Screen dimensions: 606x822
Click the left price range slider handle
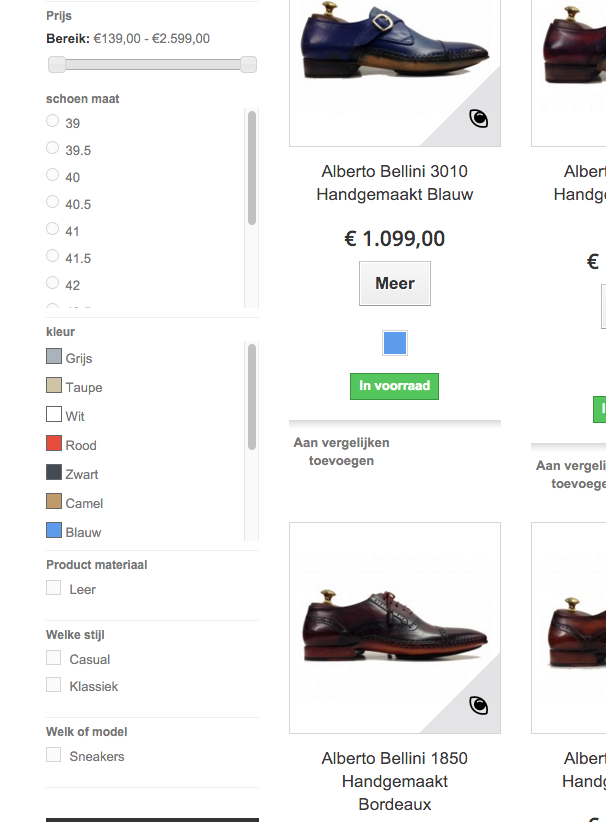[x=57, y=65]
